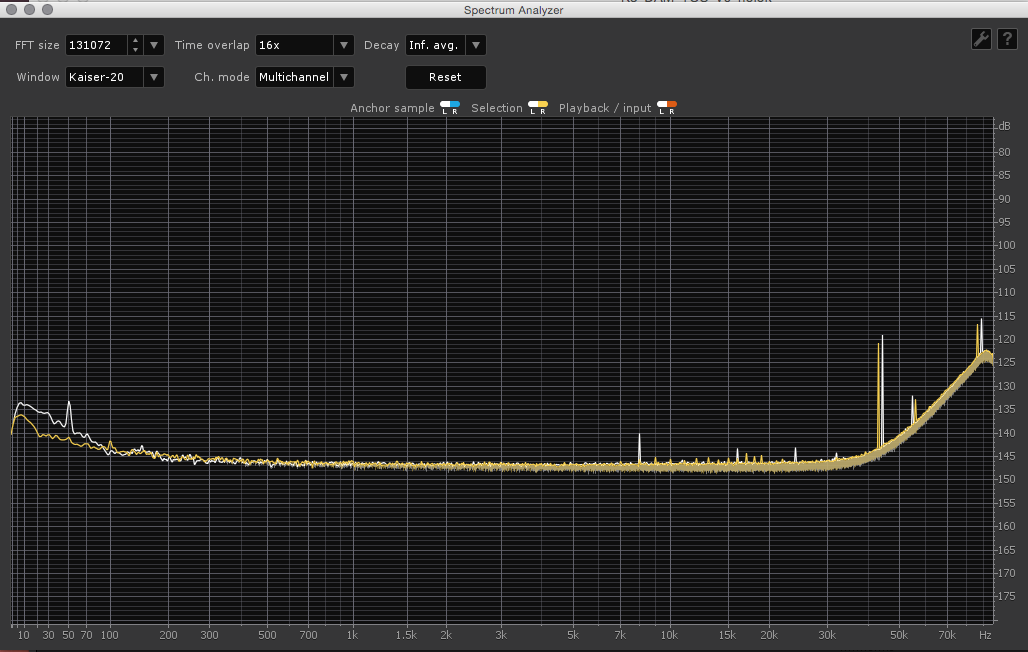Screen dimensions: 1028x652
Task: Click the -145 dB axis label
Action: point(1006,456)
